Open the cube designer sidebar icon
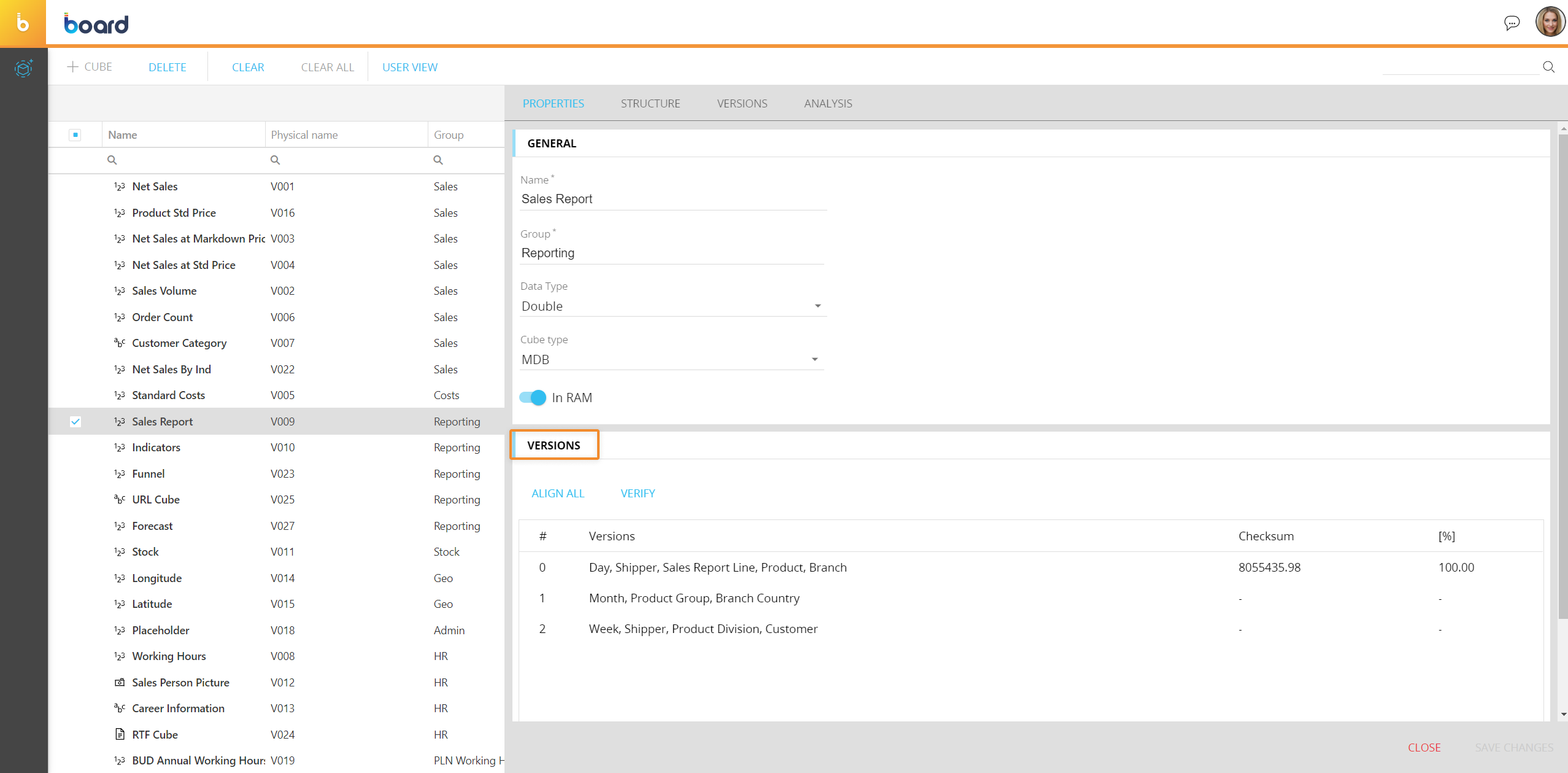Viewport: 1568px width, 773px height. [23, 68]
